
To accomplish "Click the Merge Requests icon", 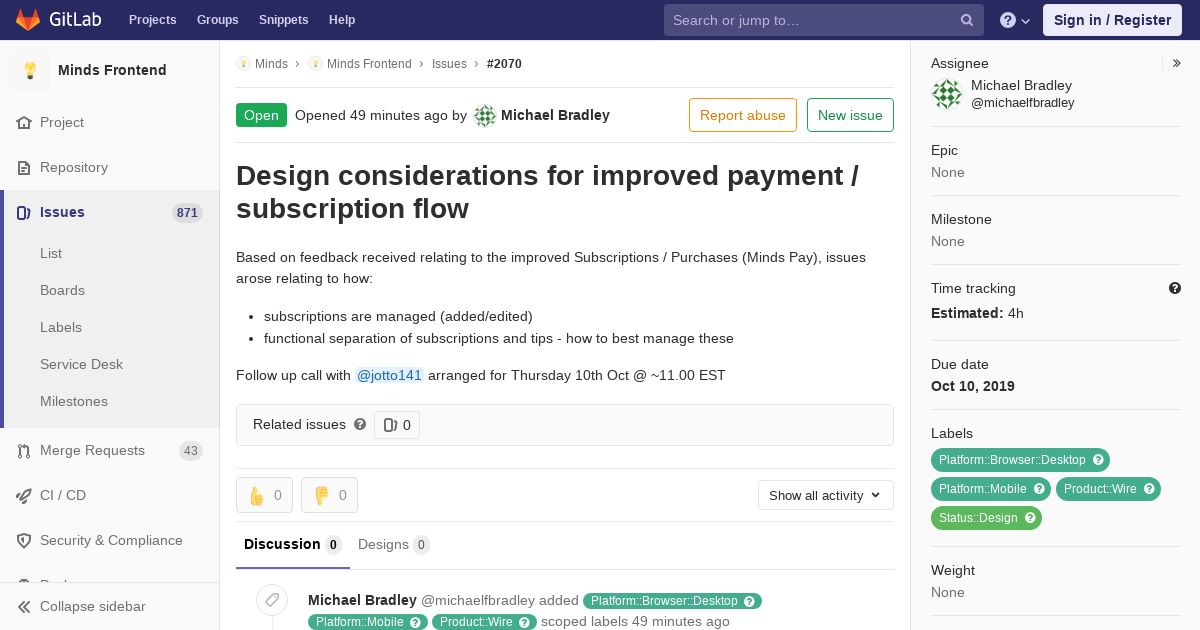I will coord(24,450).
